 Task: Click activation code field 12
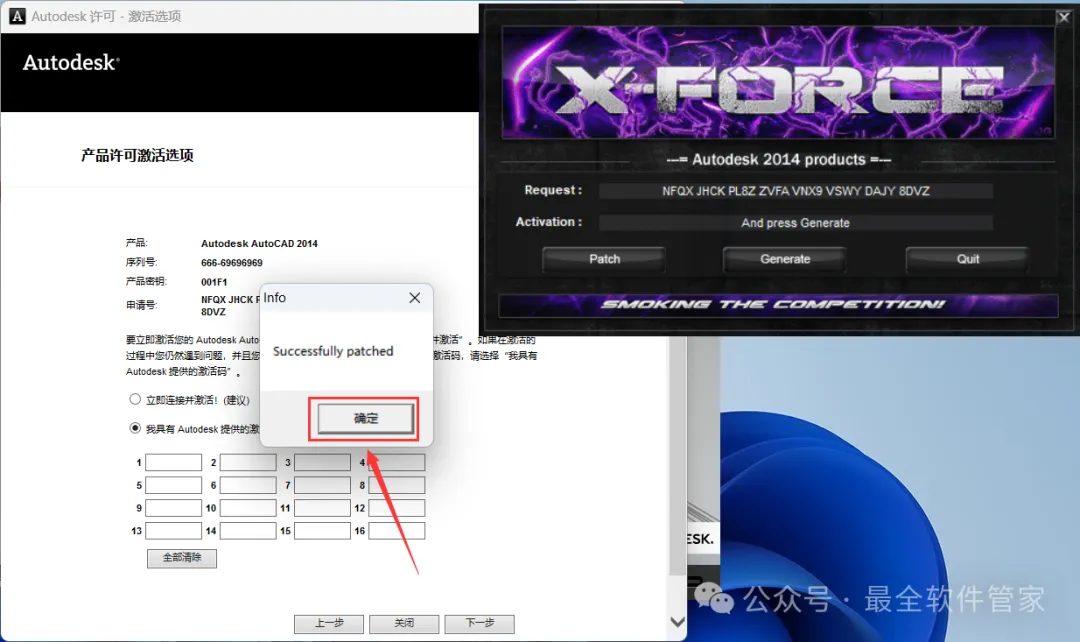(x=397, y=508)
